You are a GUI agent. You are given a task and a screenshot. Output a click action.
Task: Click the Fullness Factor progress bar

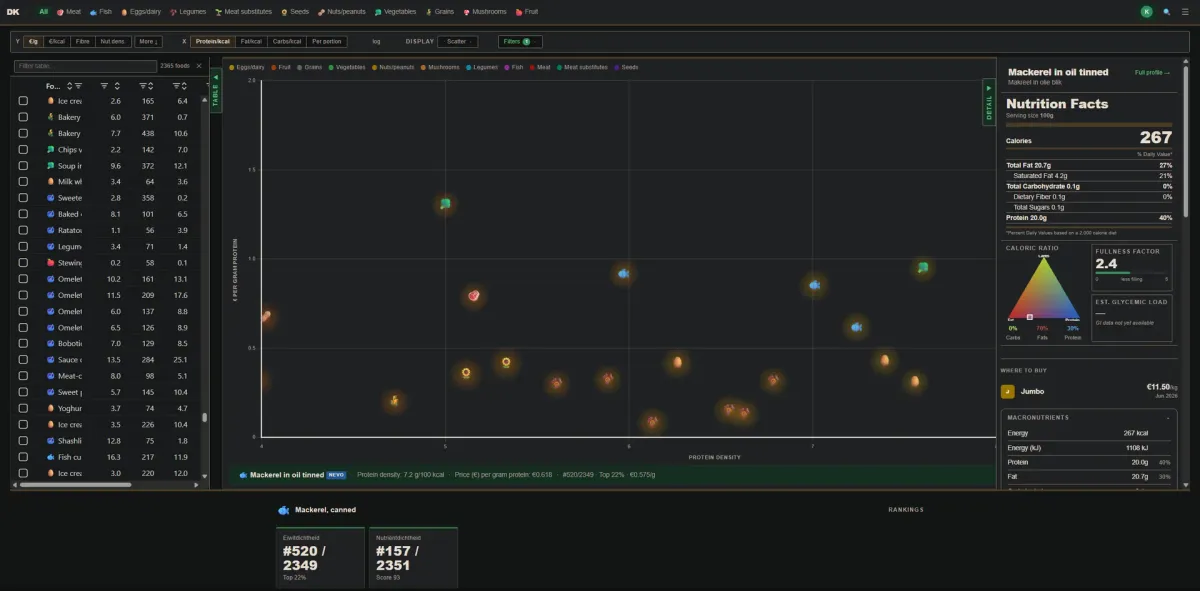pyautogui.click(x=1132, y=273)
